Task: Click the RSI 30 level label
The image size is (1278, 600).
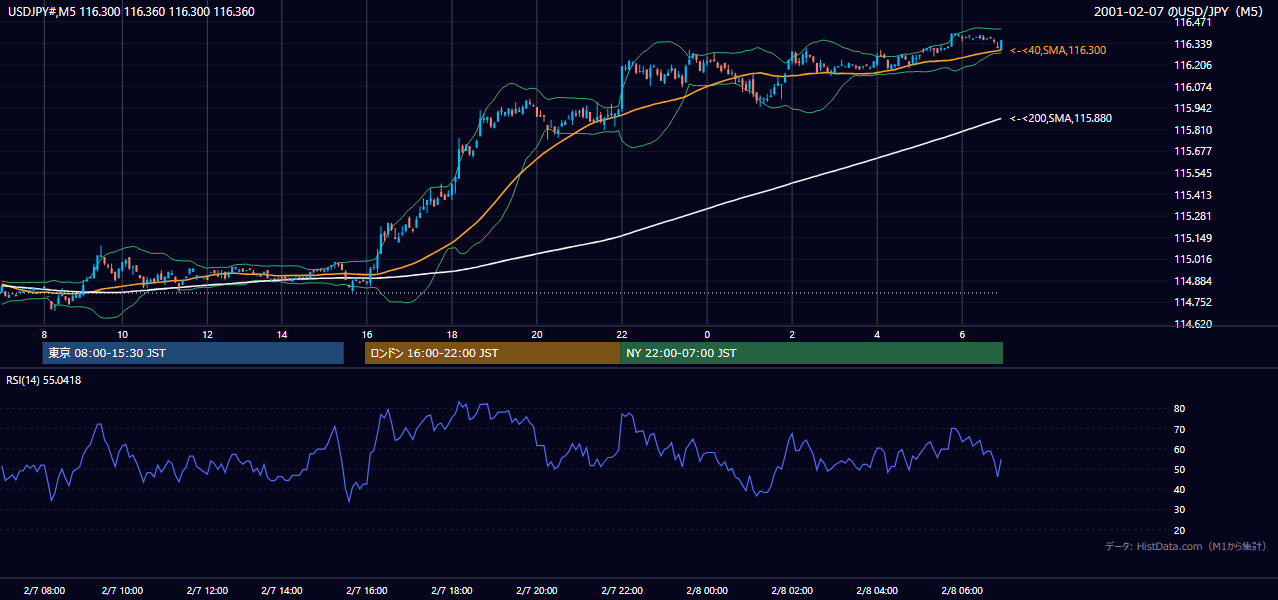Action: click(x=1179, y=510)
